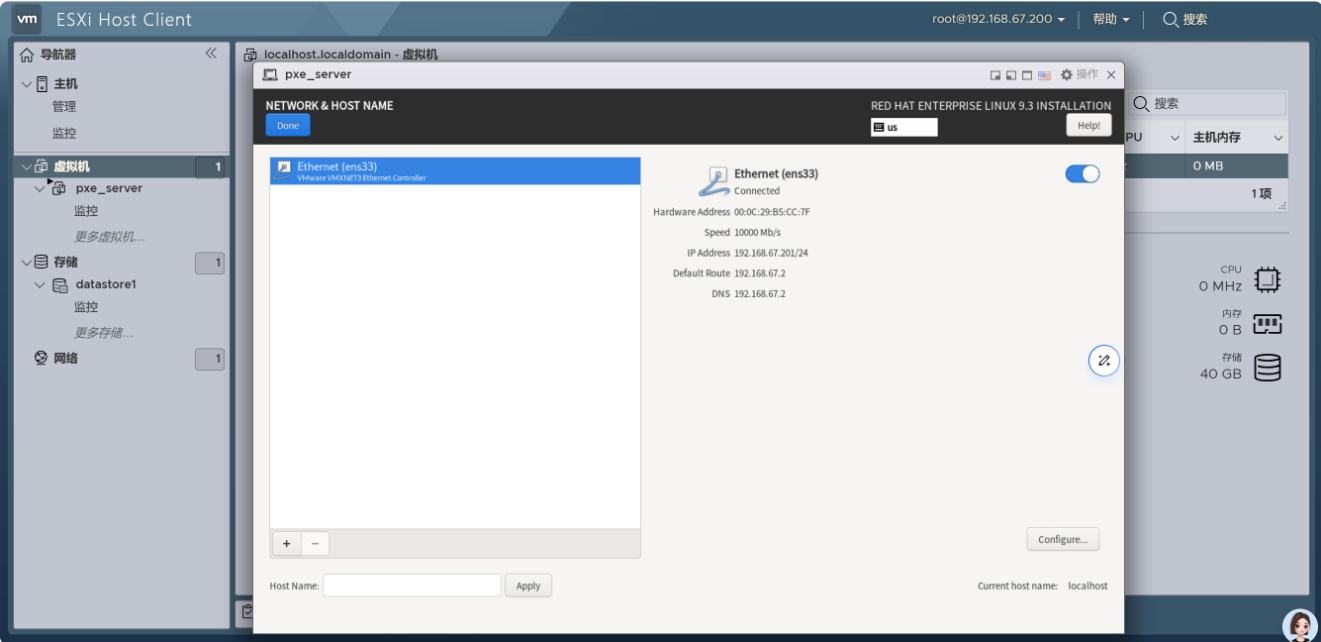Open 监控 under the host node

[64, 133]
